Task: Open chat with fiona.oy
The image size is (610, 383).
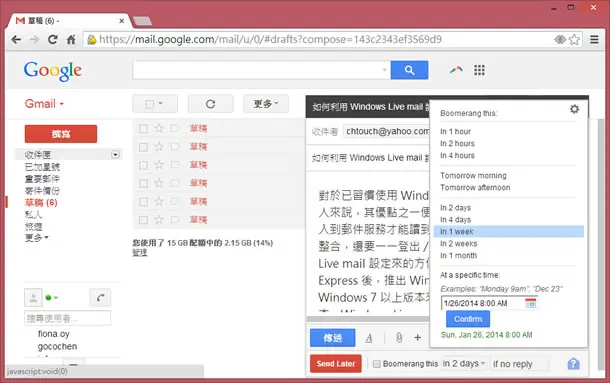Action: click(54, 334)
